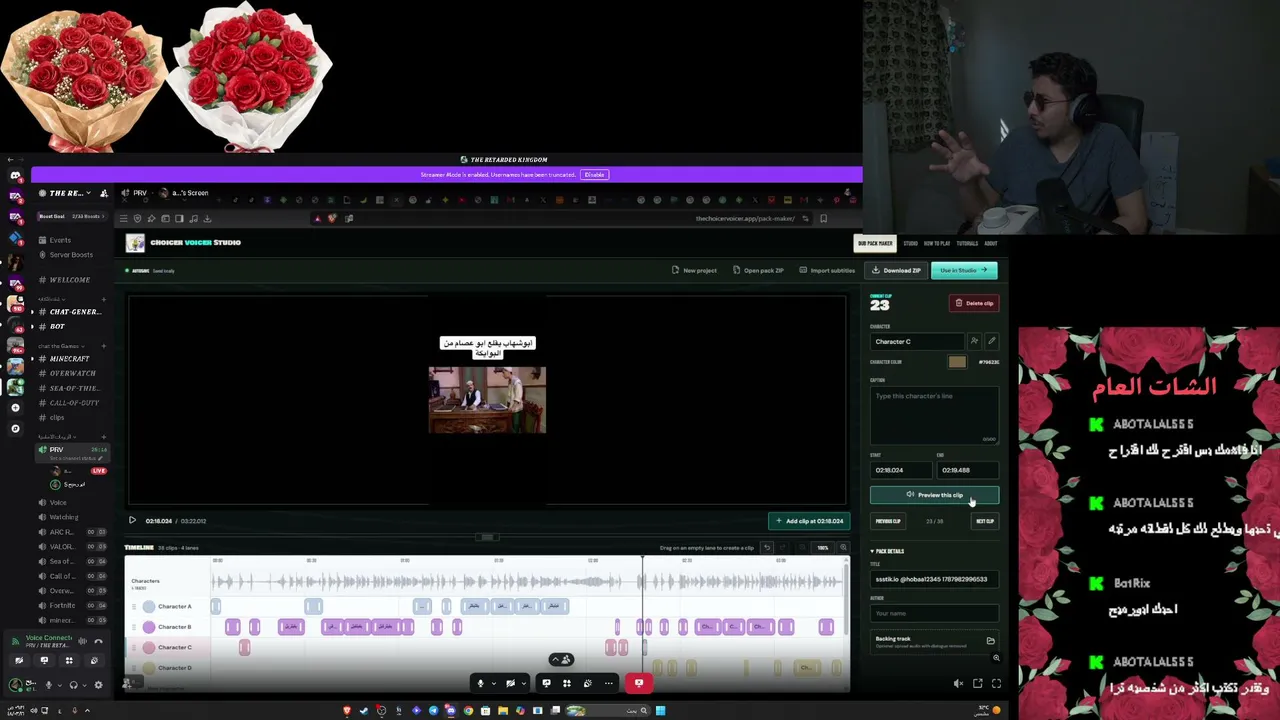Image resolution: width=1280 pixels, height=720 pixels.
Task: Click screen share icon in stream control bar
Action: (546, 683)
